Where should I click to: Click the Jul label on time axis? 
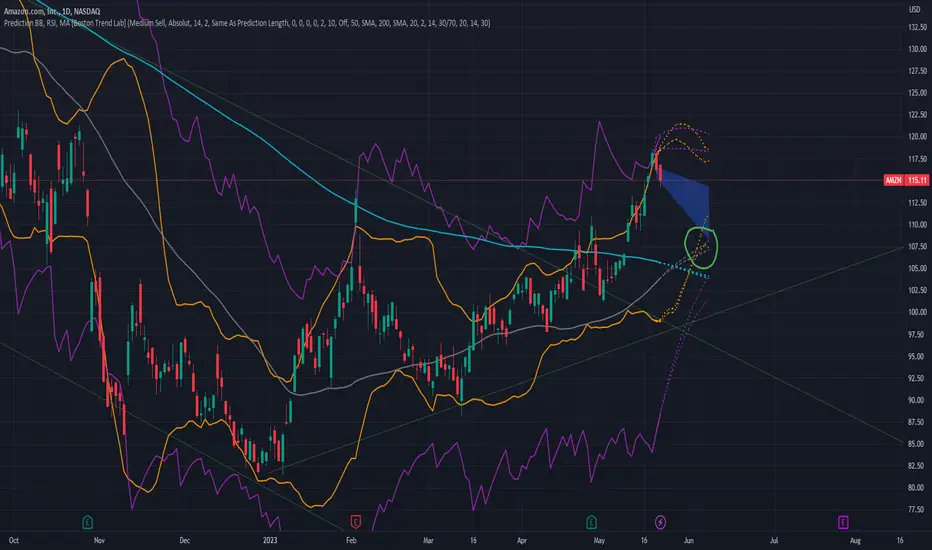(x=774, y=540)
